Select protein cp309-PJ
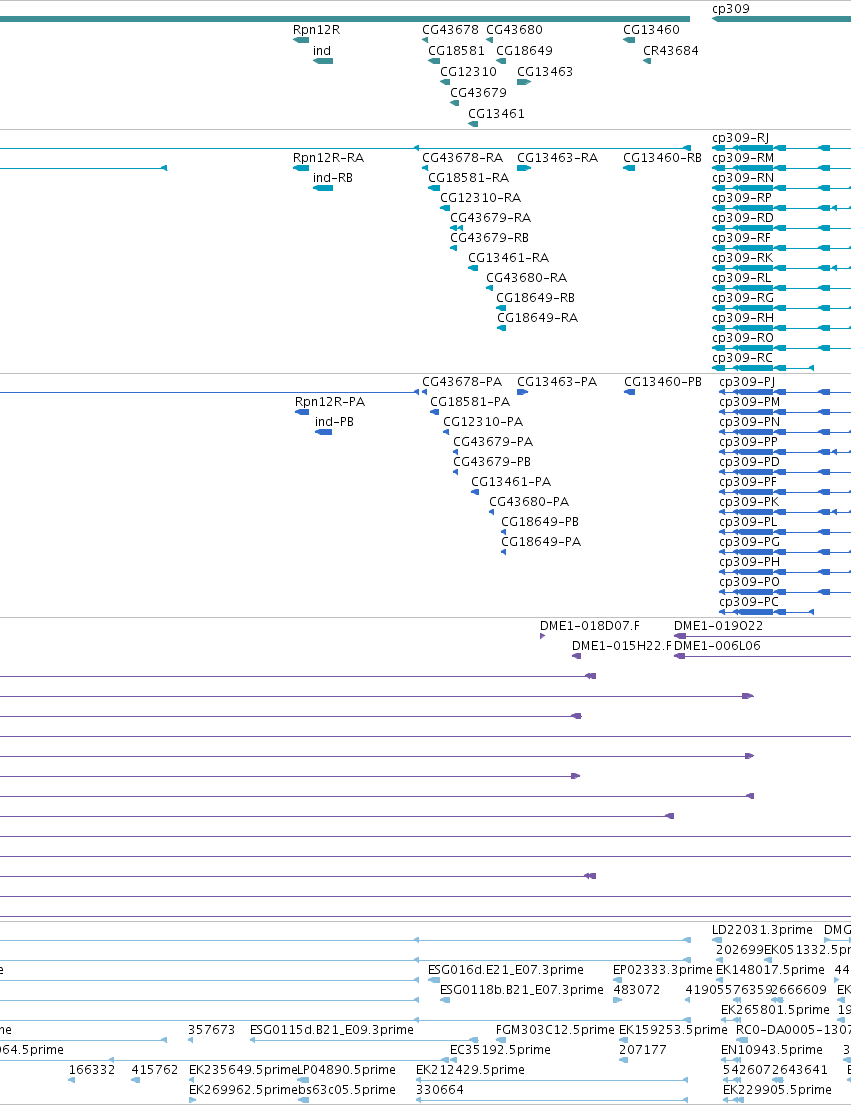 pyautogui.click(x=785, y=392)
